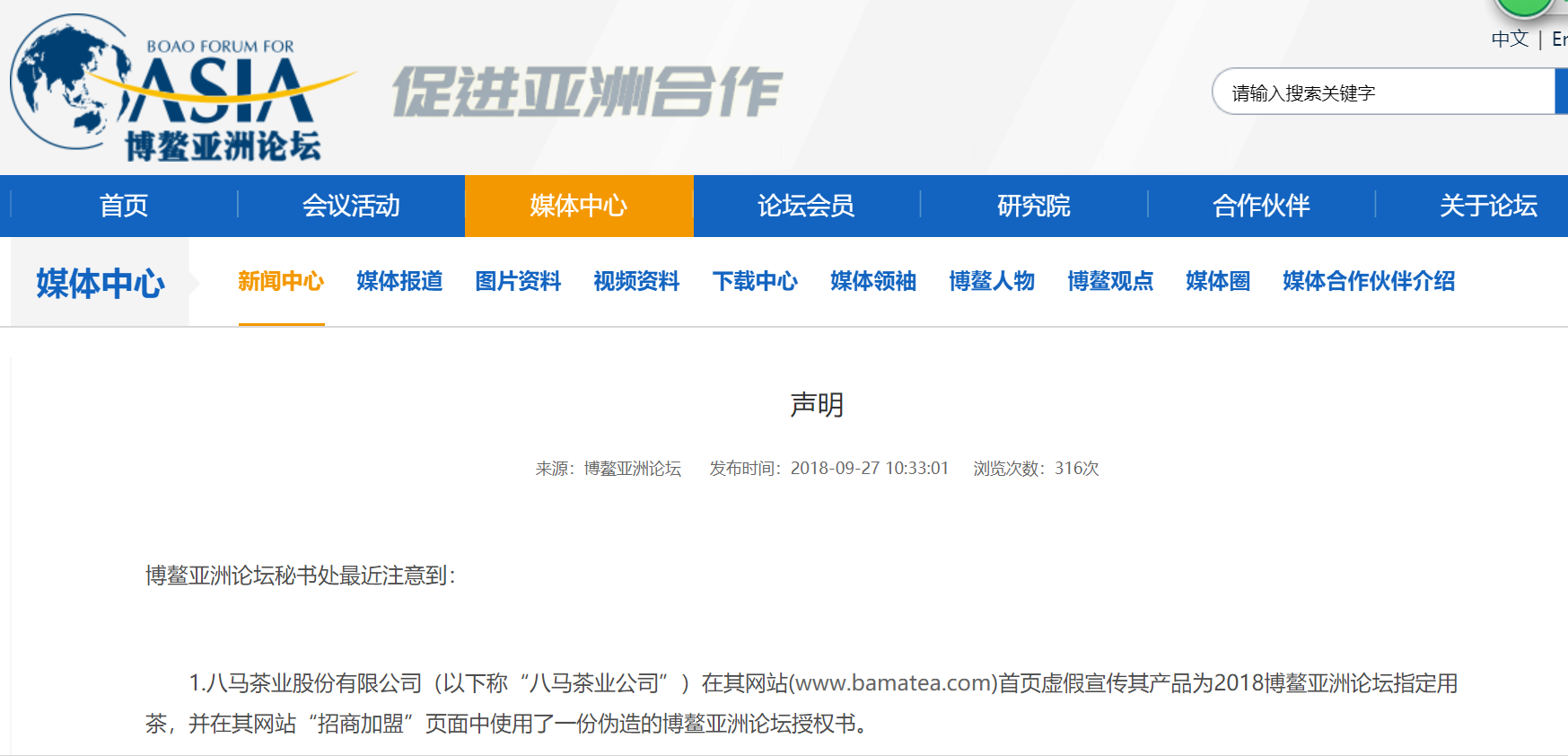
Task: Click the blue search button beside the input
Action: 1561,92
